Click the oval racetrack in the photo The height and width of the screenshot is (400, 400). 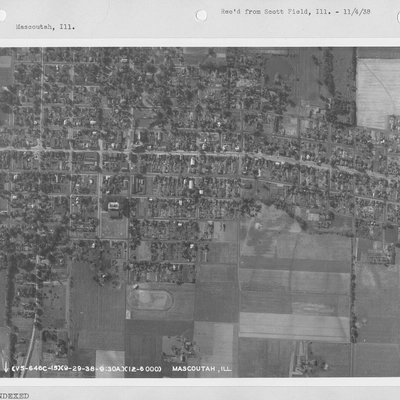[150, 299]
